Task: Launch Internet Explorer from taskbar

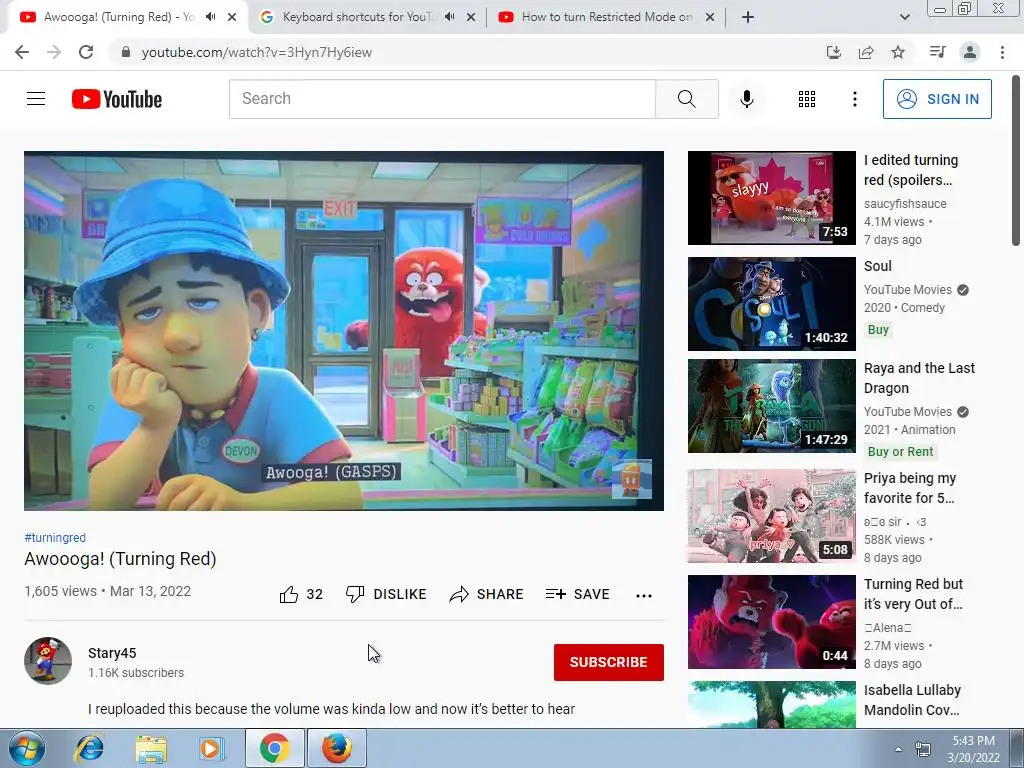Action: coord(89,748)
